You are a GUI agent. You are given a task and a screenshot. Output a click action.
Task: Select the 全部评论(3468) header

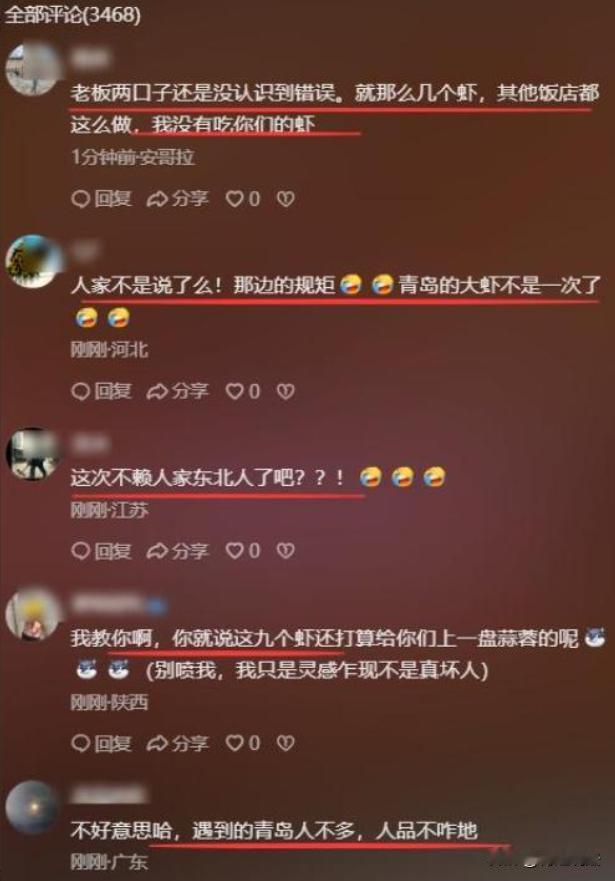[x=72, y=15]
